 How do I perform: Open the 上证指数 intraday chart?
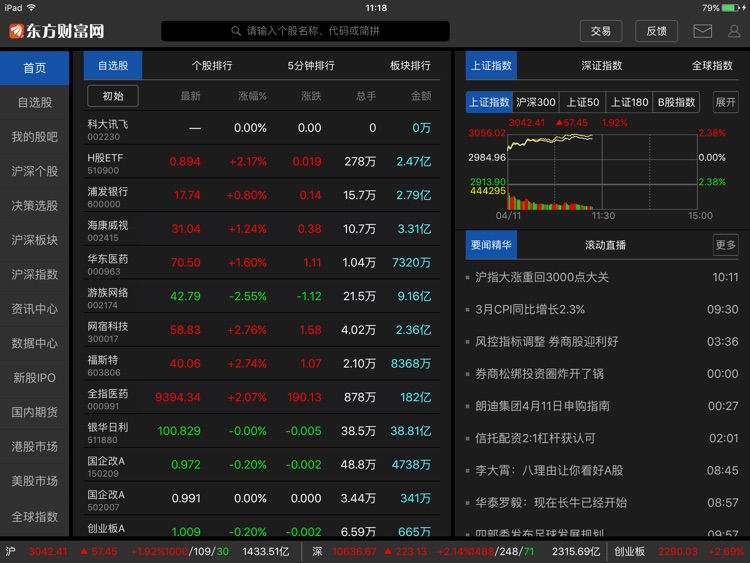pyautogui.click(x=602, y=172)
